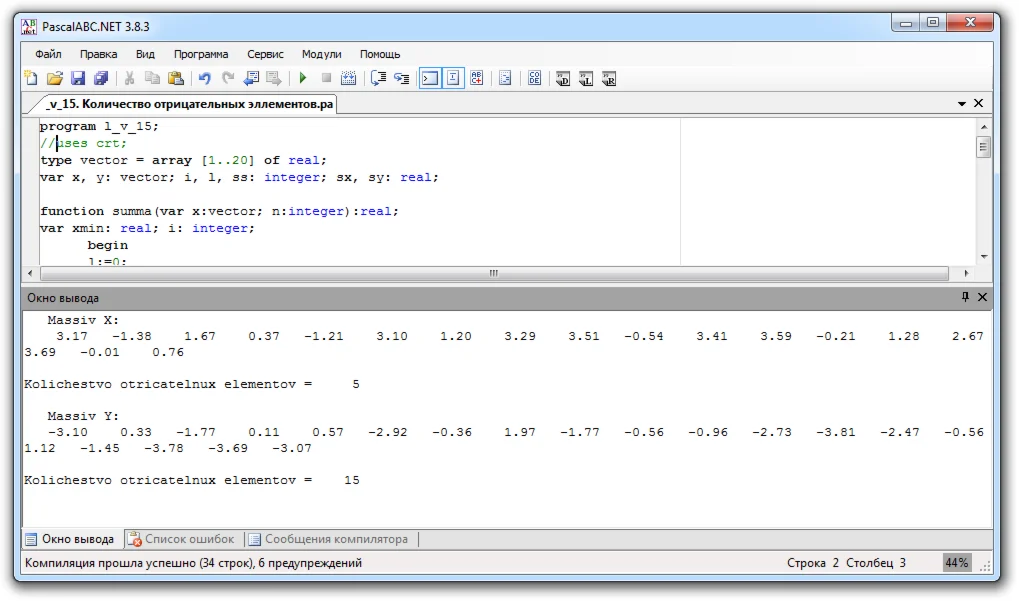Image resolution: width=1019 pixels, height=601 pixels.
Task: Click the Save All toolbar icon
Action: (x=101, y=78)
